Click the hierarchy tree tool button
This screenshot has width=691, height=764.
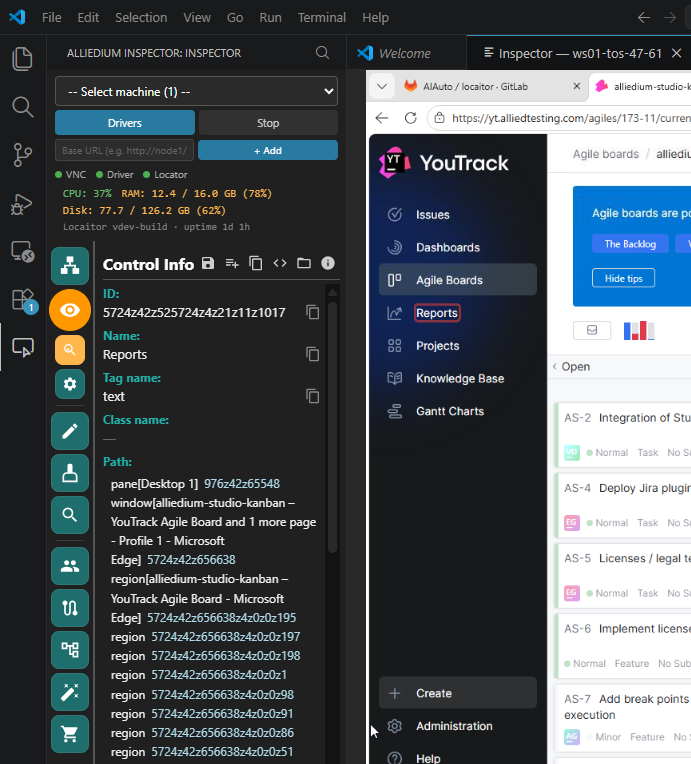70,266
